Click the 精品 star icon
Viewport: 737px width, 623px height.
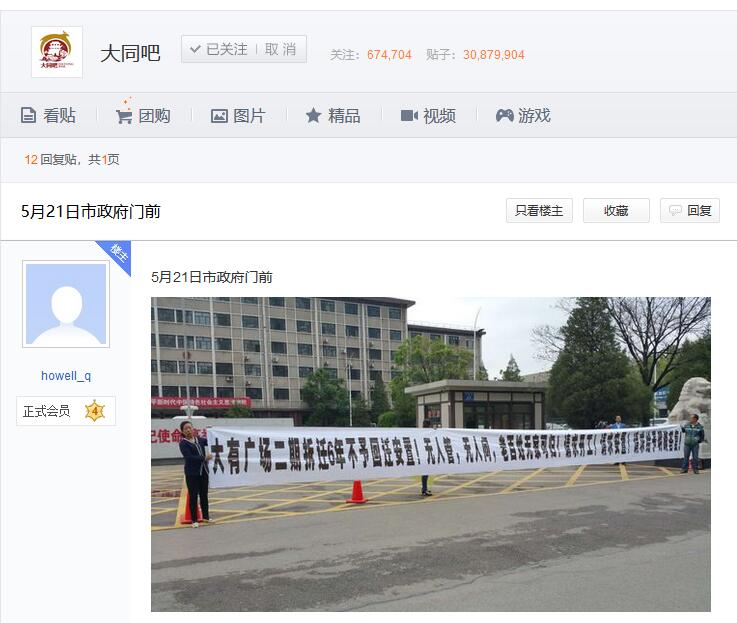coord(314,115)
